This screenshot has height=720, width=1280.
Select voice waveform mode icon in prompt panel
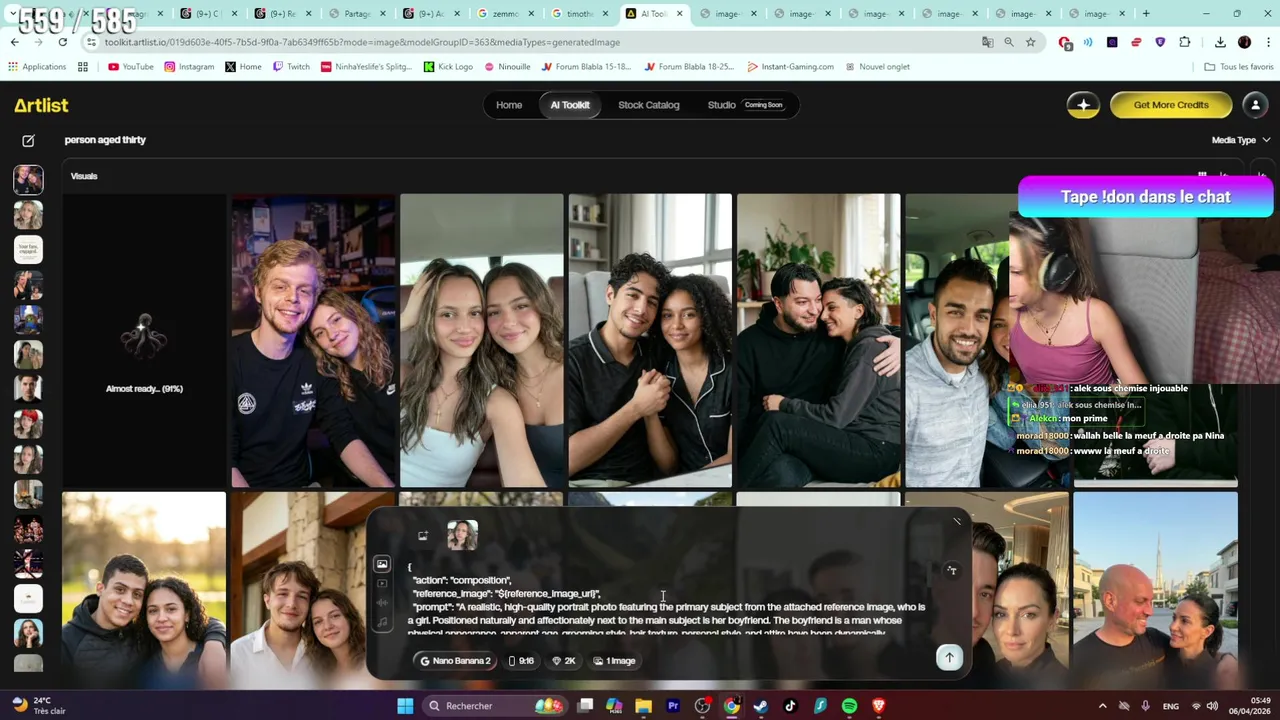(382, 603)
